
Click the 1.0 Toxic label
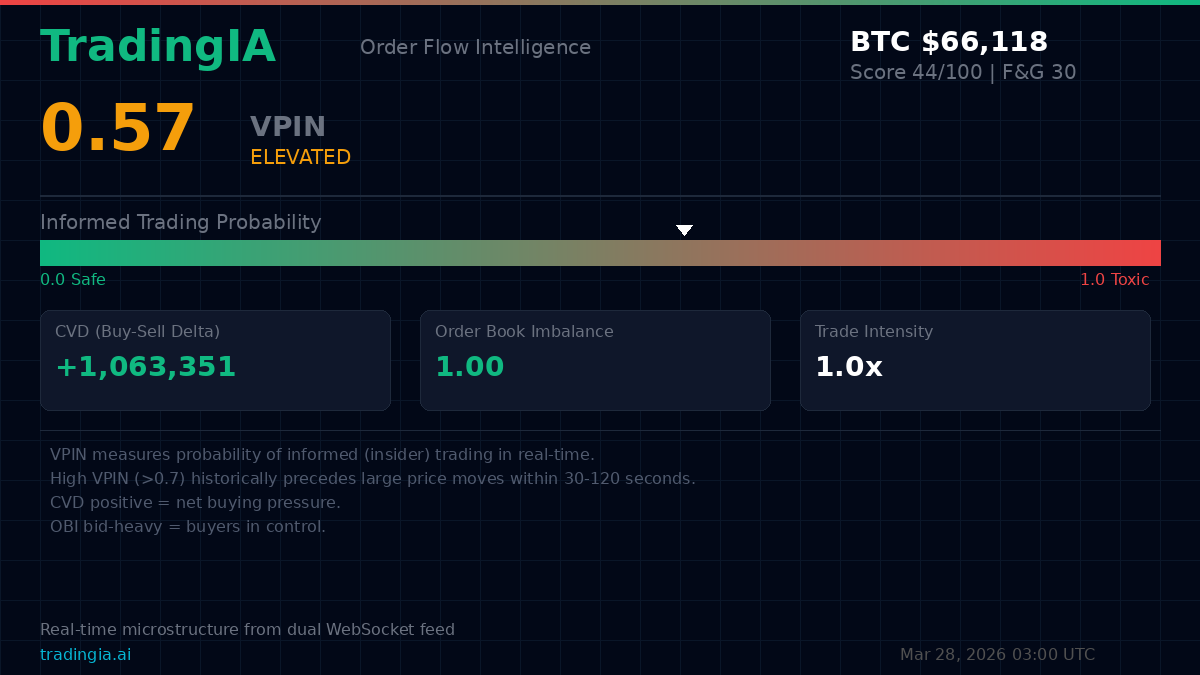1114,280
